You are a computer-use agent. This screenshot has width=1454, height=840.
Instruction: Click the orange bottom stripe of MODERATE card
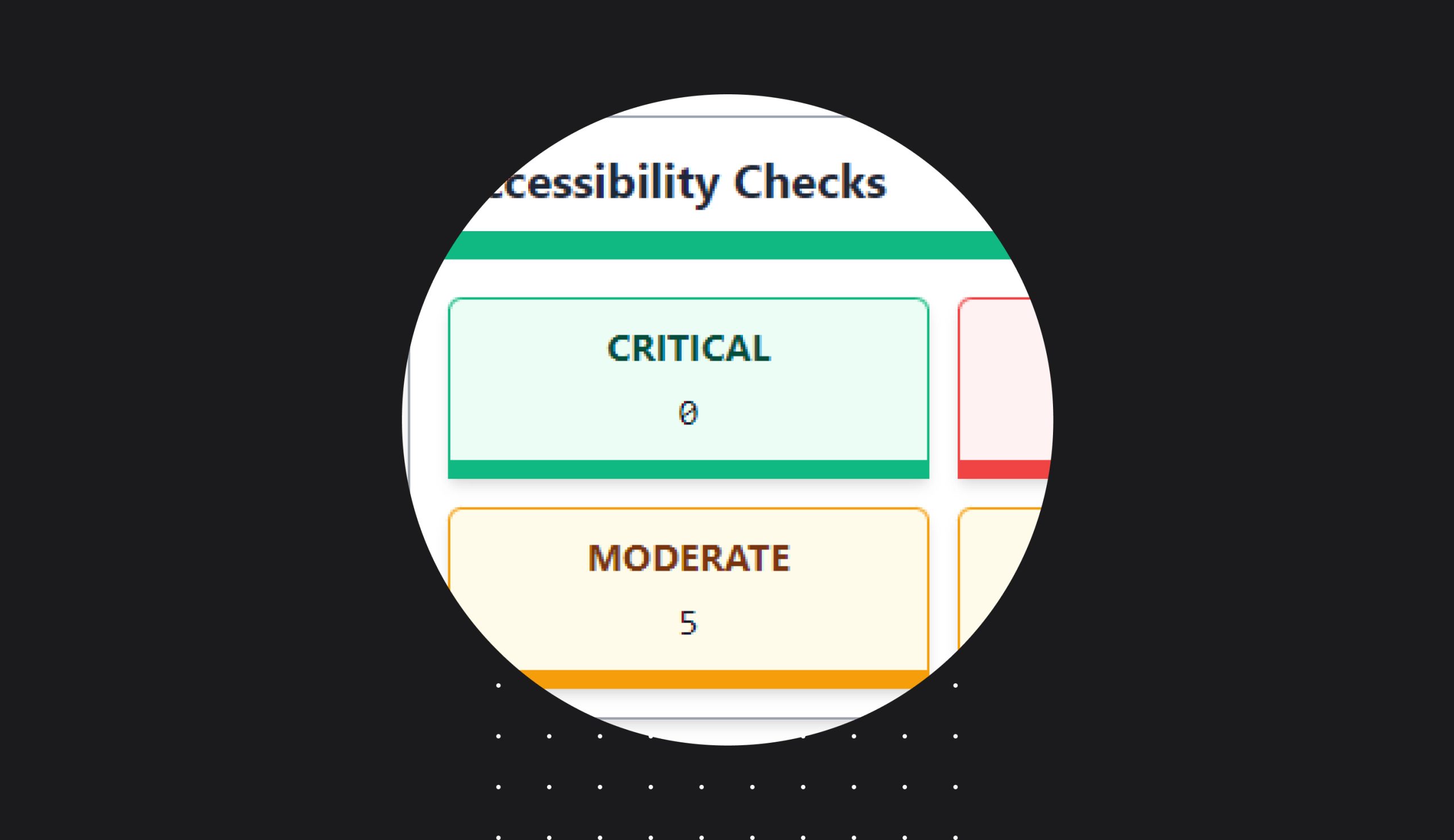click(721, 679)
